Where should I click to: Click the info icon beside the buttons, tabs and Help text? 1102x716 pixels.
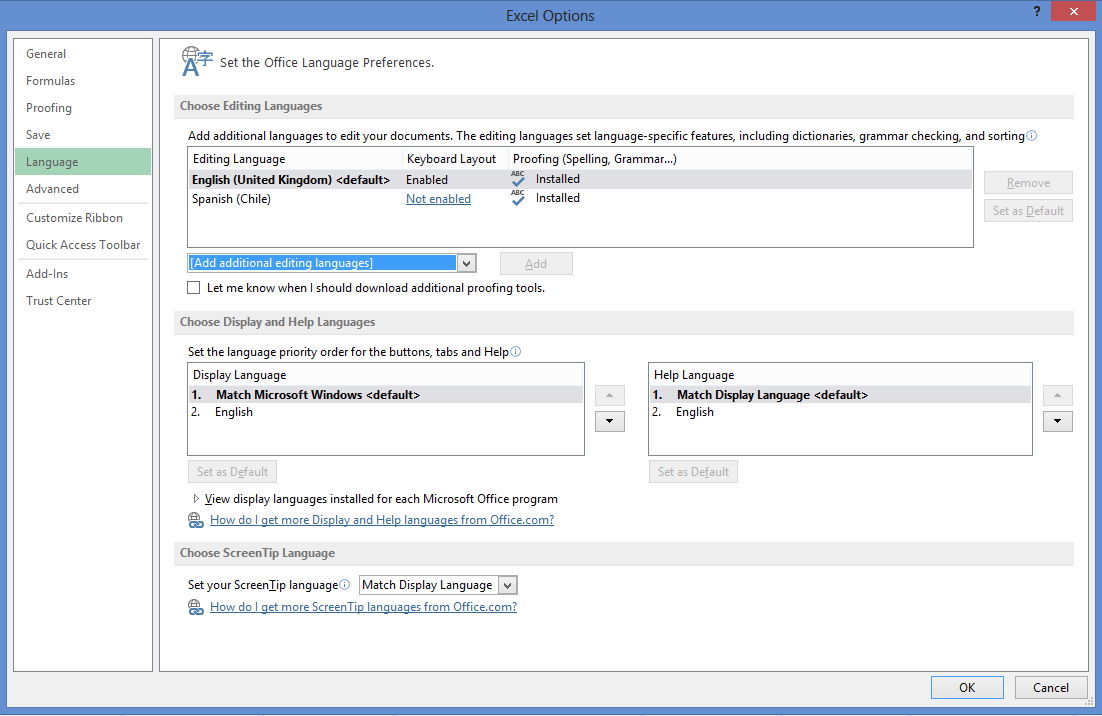[516, 351]
